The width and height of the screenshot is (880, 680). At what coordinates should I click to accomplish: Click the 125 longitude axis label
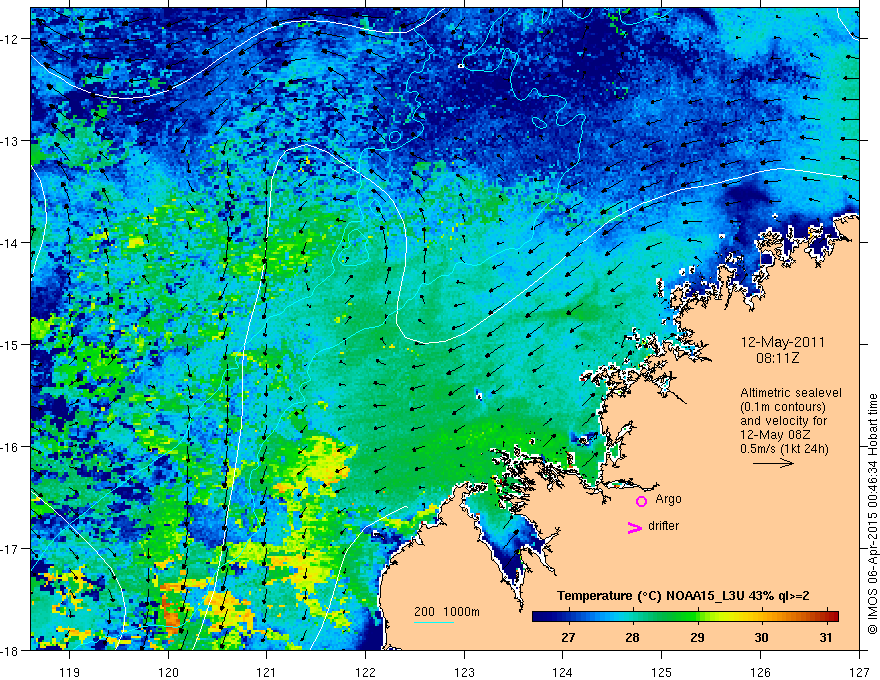click(x=662, y=672)
